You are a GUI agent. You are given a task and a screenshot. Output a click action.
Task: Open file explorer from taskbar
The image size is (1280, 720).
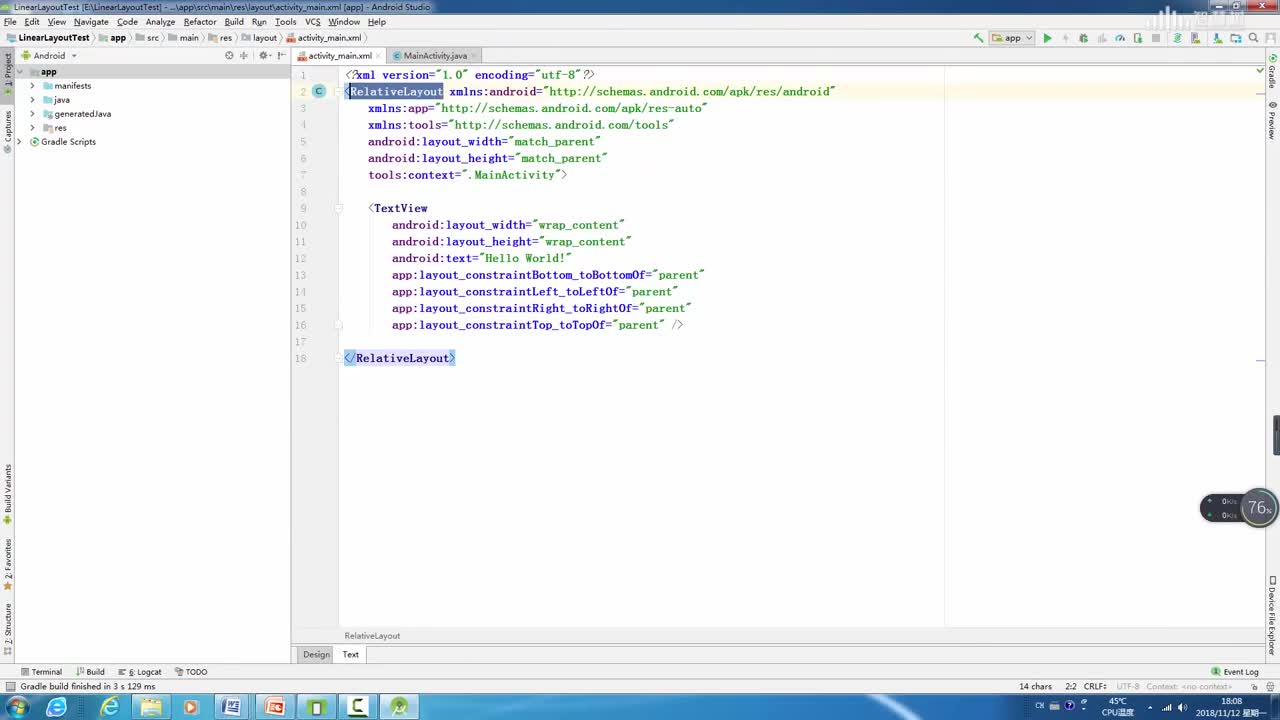150,707
